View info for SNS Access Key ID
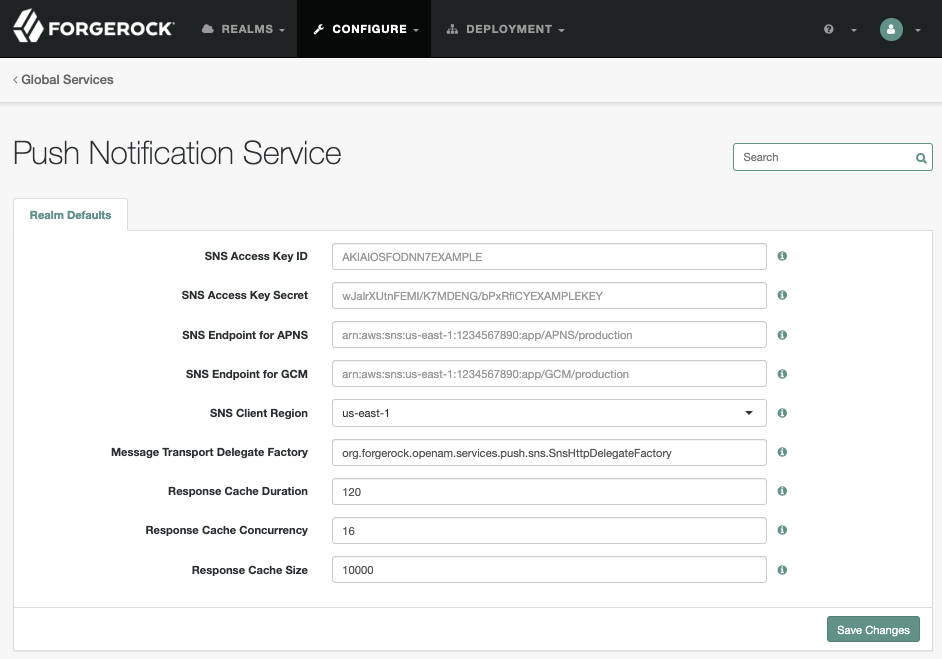Image resolution: width=942 pixels, height=659 pixels. (x=781, y=256)
